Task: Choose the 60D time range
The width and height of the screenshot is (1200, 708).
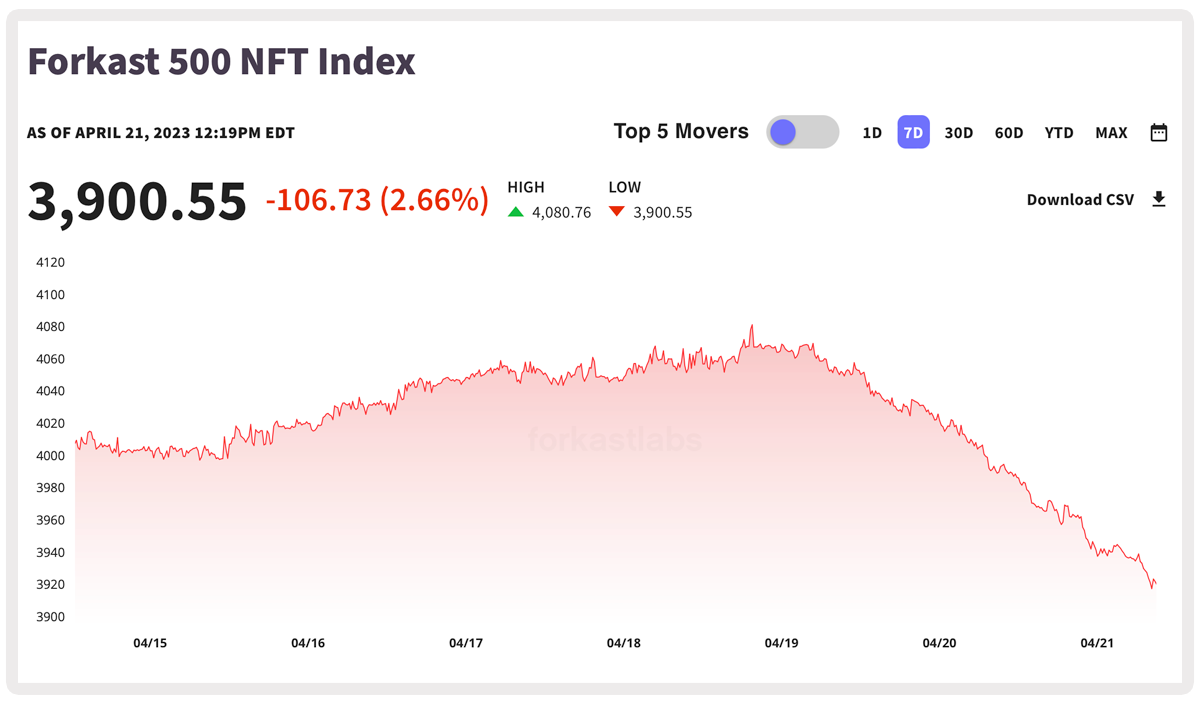Action: 1009,132
